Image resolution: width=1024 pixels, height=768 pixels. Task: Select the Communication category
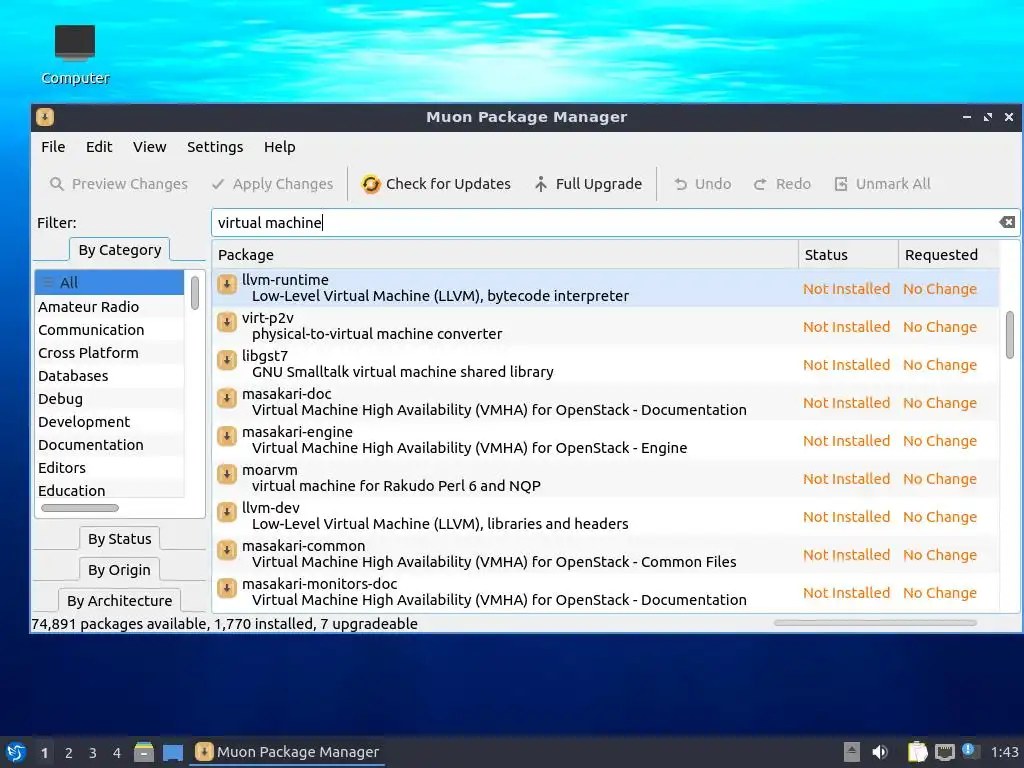pyautogui.click(x=110, y=330)
